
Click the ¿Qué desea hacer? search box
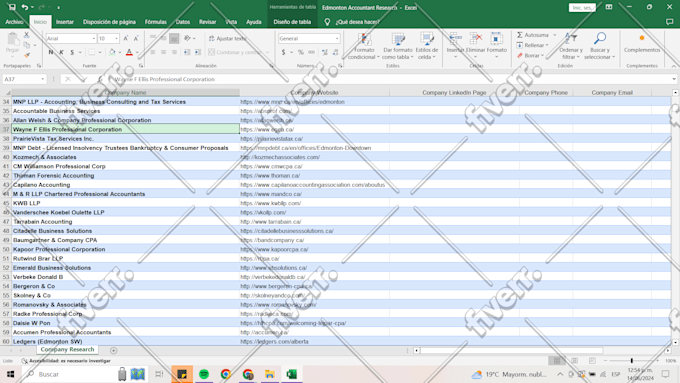coord(357,22)
